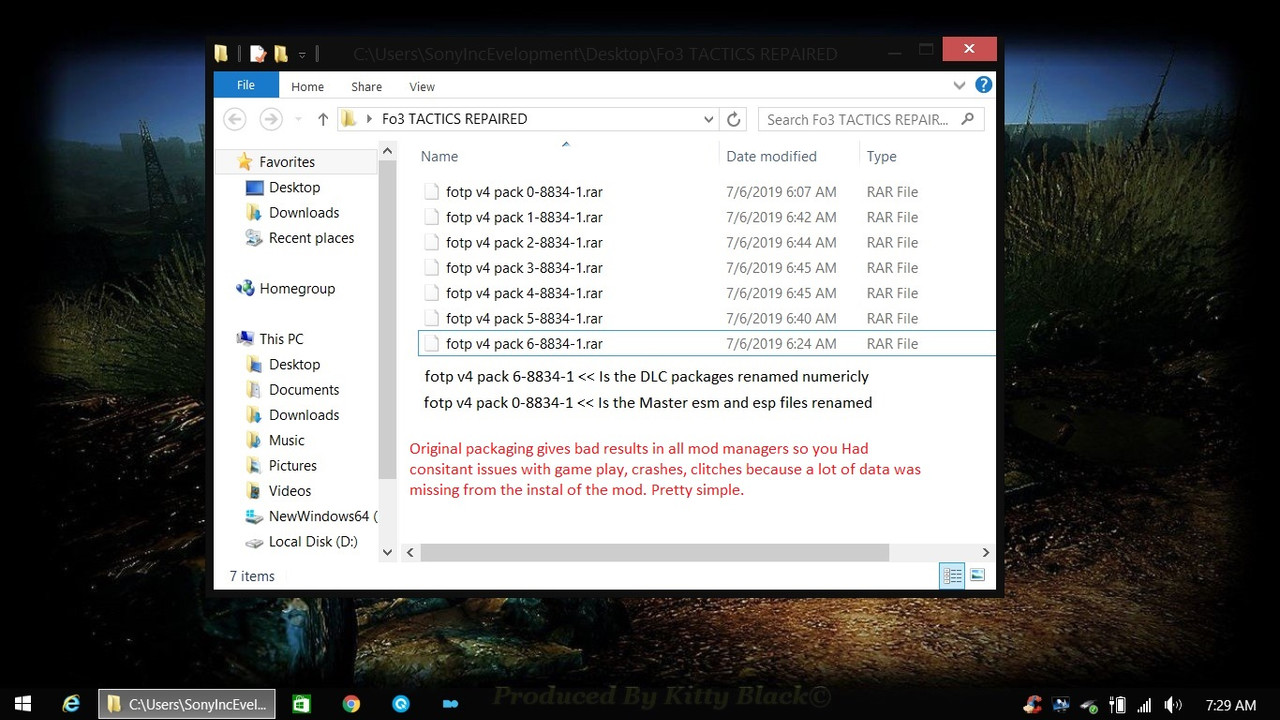Image resolution: width=1280 pixels, height=720 pixels.
Task: Open the recent locations dropdown arrow
Action: [x=298, y=120]
